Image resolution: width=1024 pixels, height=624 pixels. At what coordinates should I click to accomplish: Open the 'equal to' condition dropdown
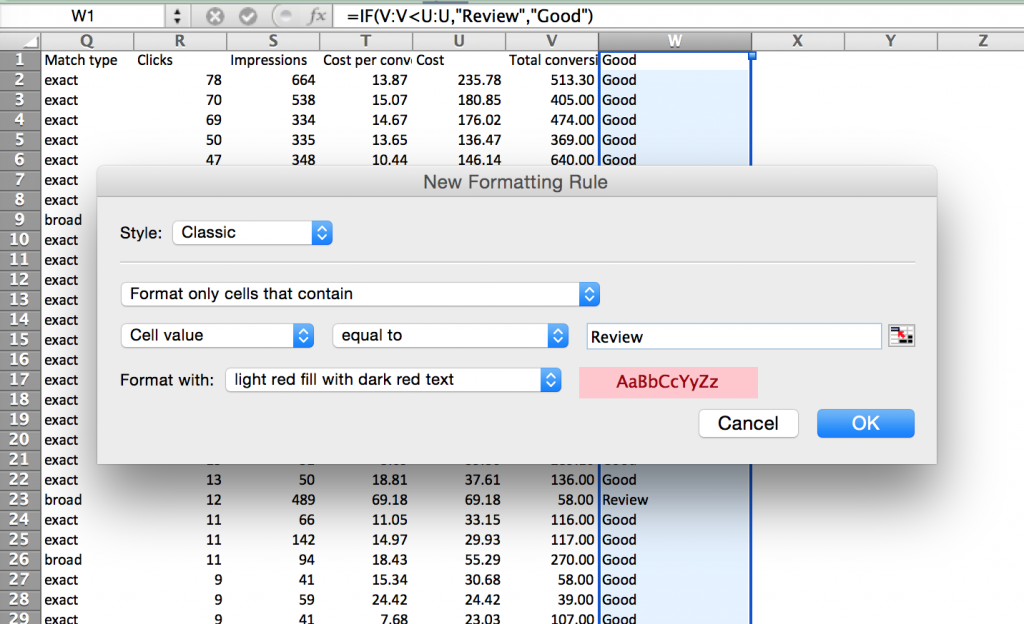coord(450,335)
